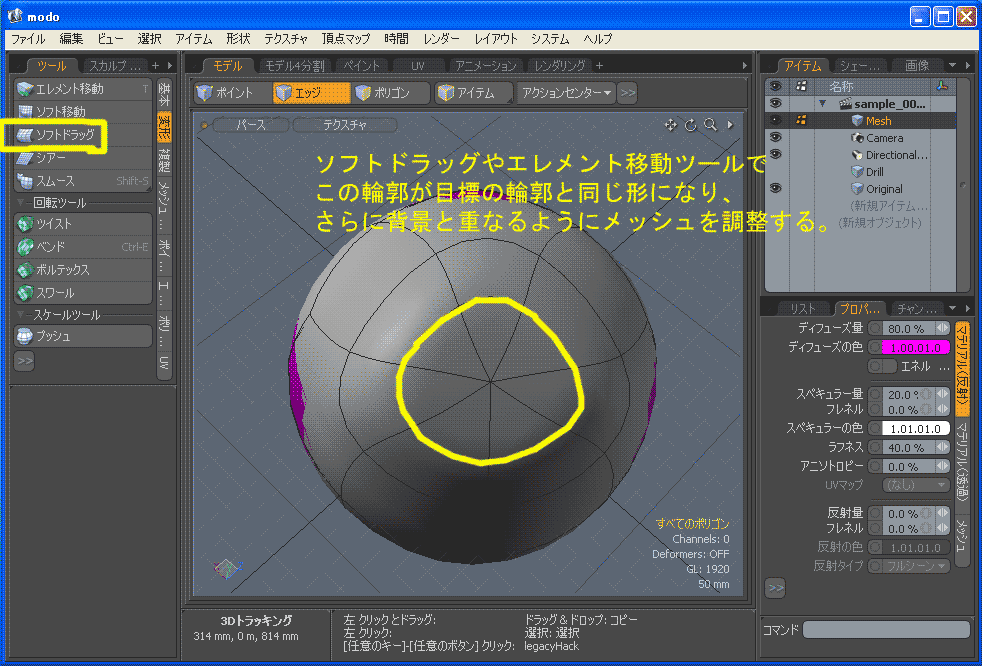Select the 変形 vertical tab
This screenshot has height=666, width=982.
(164, 128)
